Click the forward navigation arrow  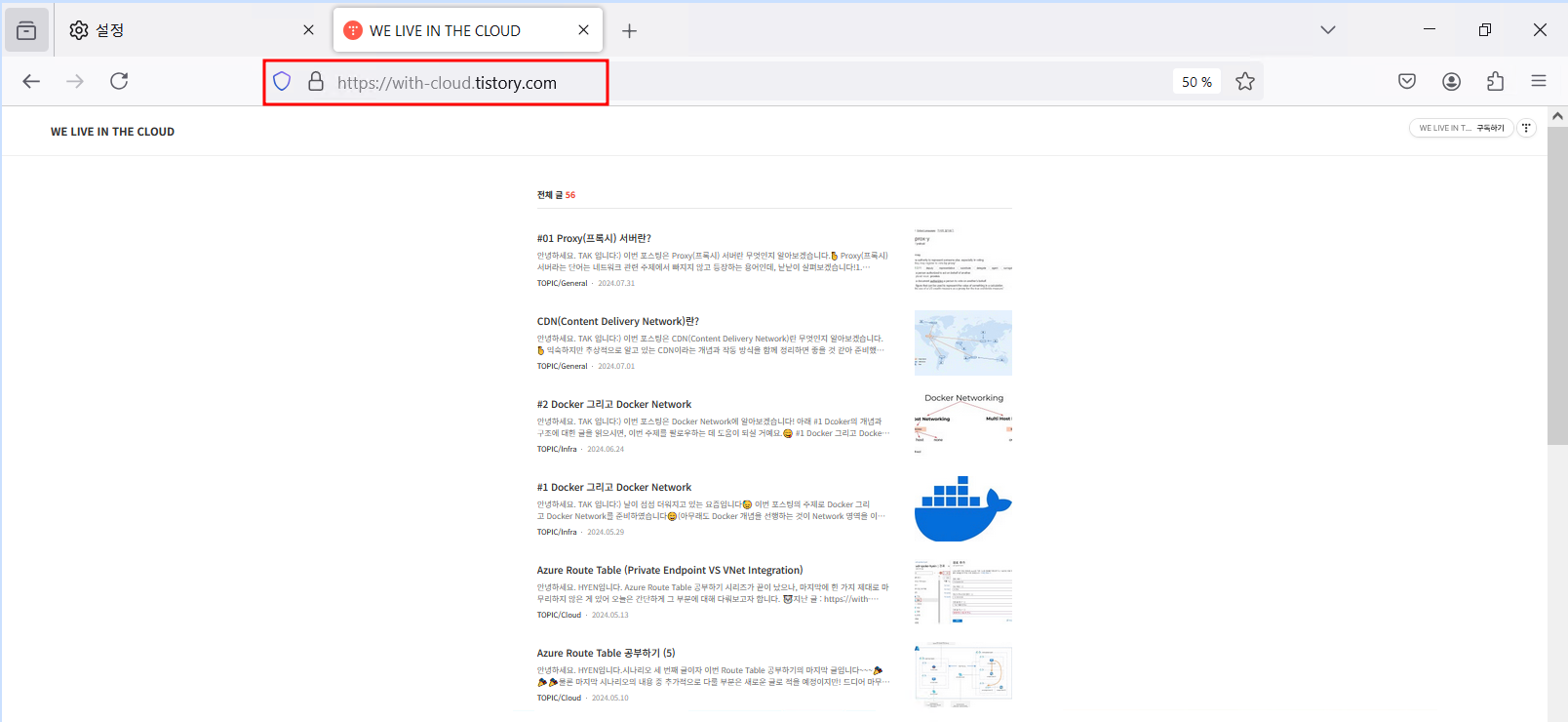tap(75, 81)
